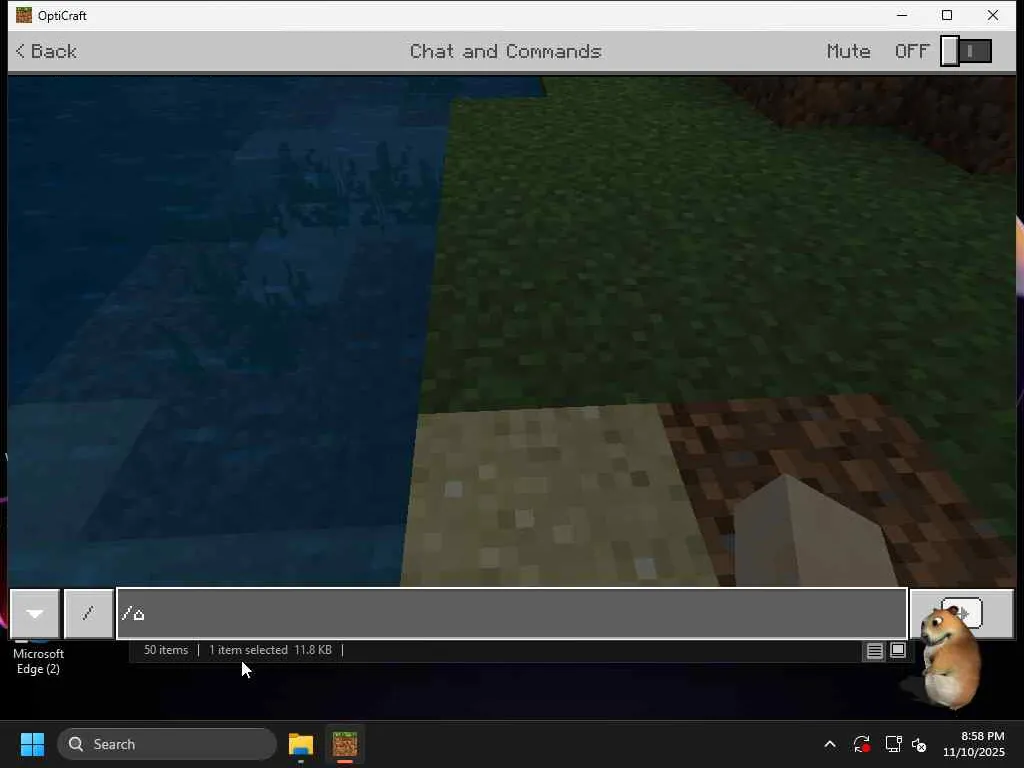
Task: Go back using the Back button
Action: pos(46,51)
